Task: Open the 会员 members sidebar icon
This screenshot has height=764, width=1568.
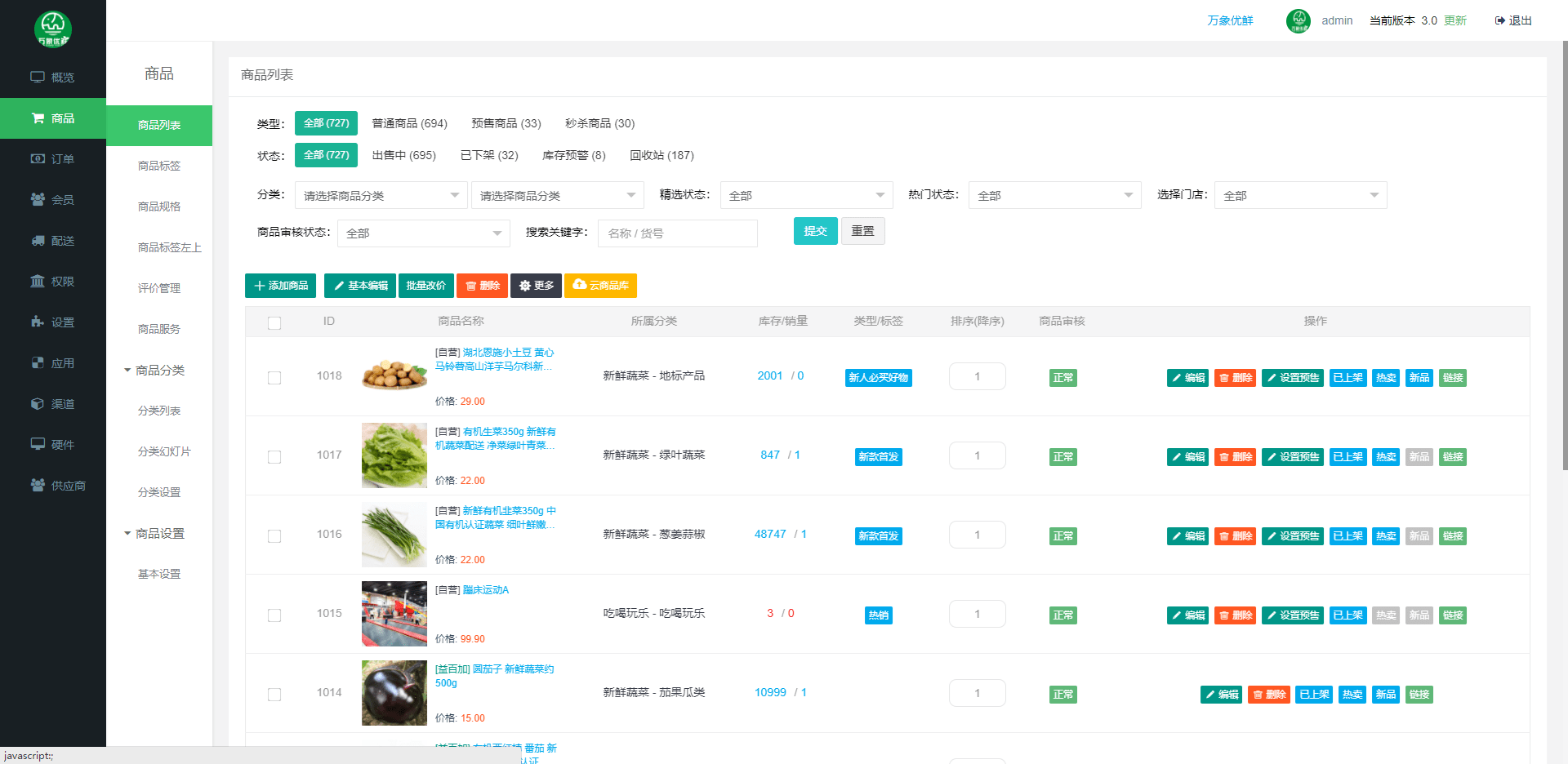Action: click(x=38, y=199)
